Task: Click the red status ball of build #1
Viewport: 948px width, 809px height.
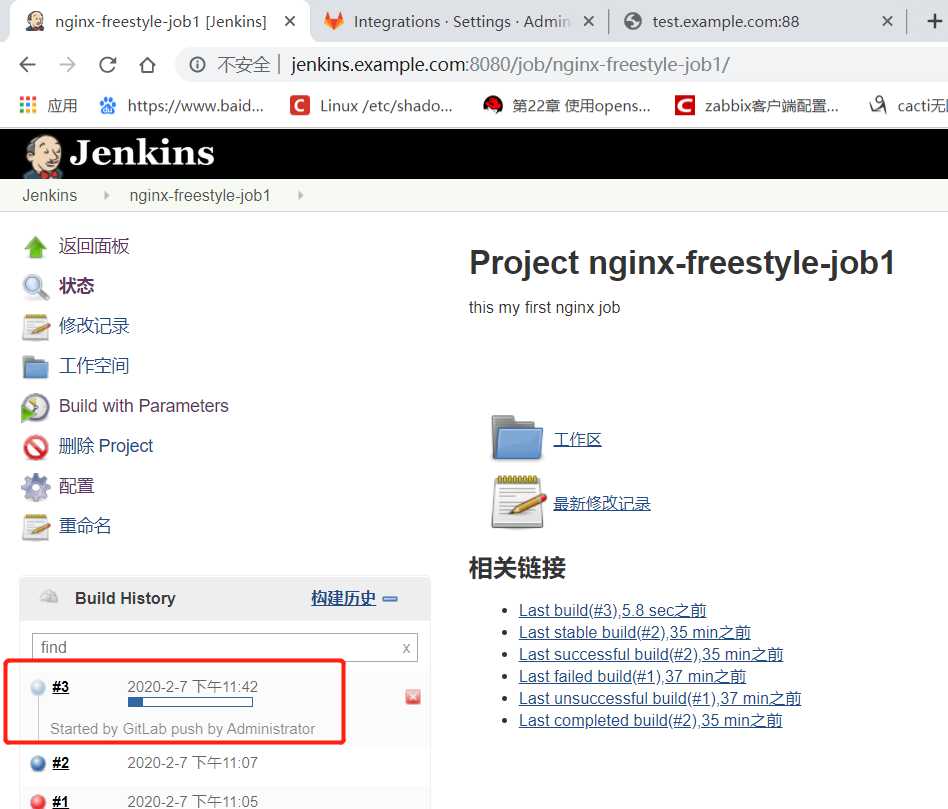Action: pos(37,802)
